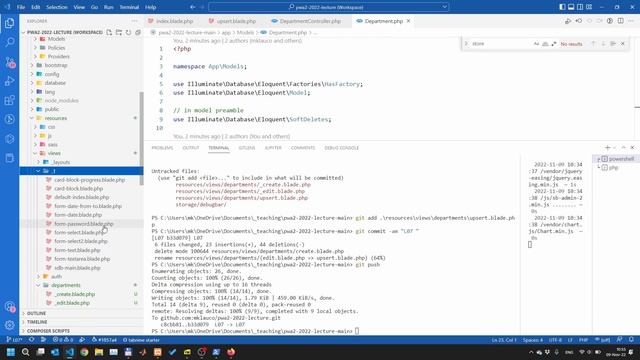Click the tabnine starter status item

tap(141, 340)
